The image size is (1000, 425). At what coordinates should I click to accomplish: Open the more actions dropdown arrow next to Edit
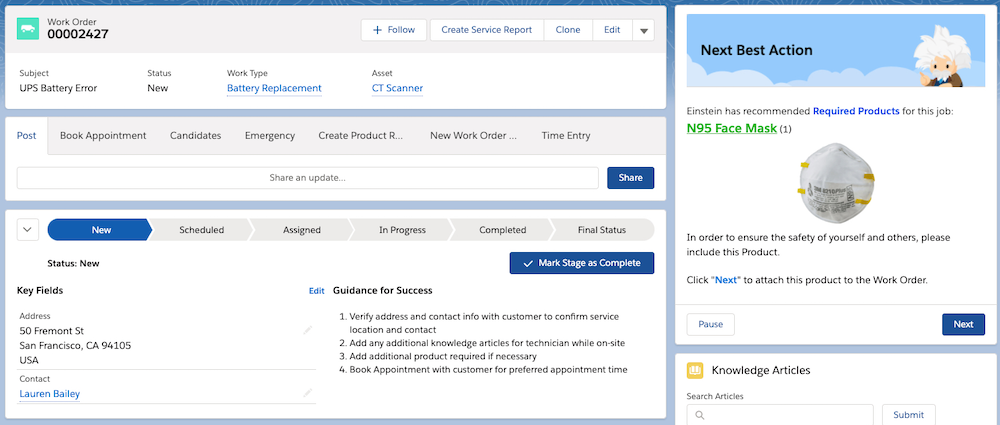click(644, 31)
